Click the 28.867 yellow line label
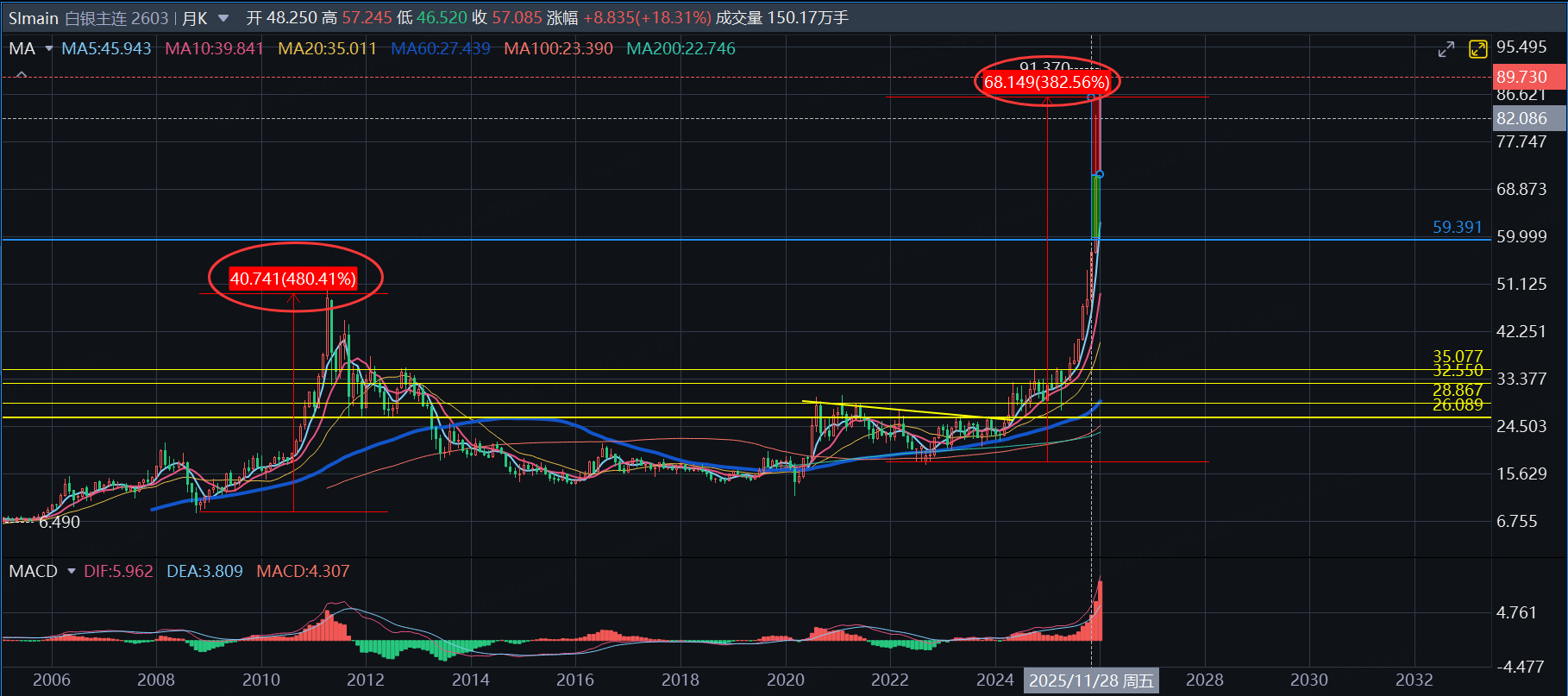This screenshot has width=1568, height=696. click(x=1458, y=391)
